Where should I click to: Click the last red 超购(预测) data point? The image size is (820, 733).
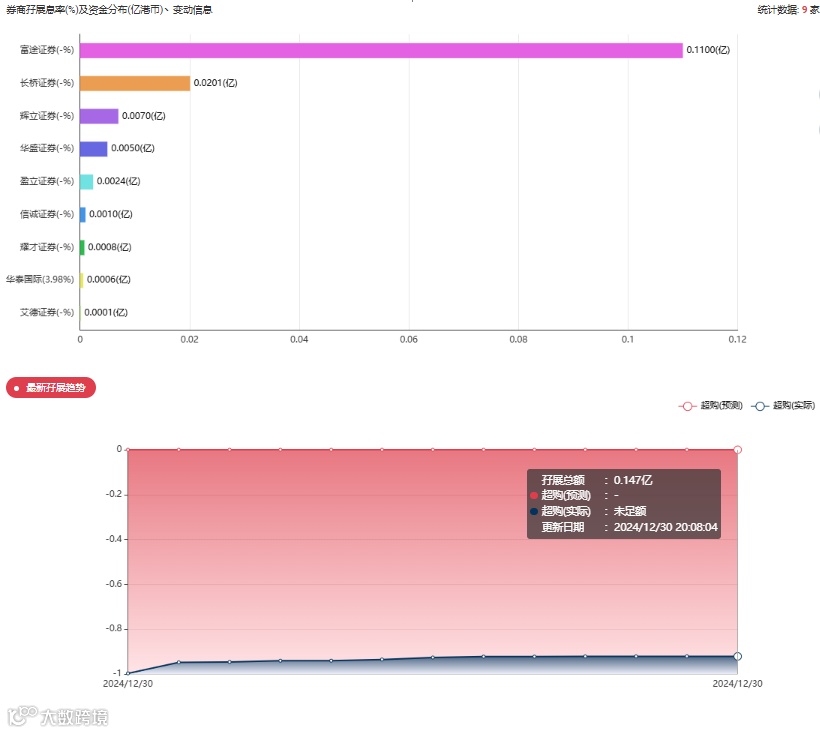[737, 450]
